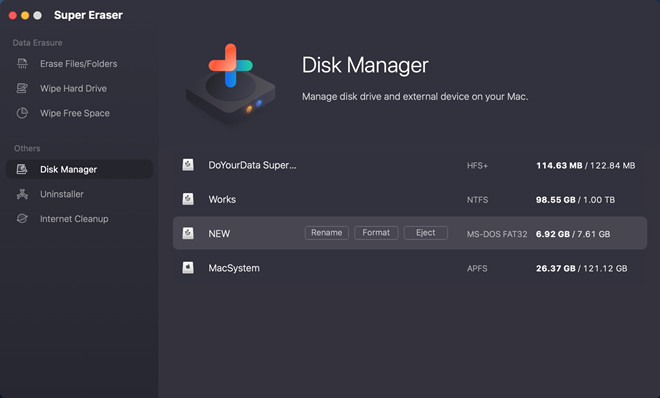This screenshot has height=398, width=660.
Task: Click the 26.37 GB / 121.12 GB value
Action: 581,268
